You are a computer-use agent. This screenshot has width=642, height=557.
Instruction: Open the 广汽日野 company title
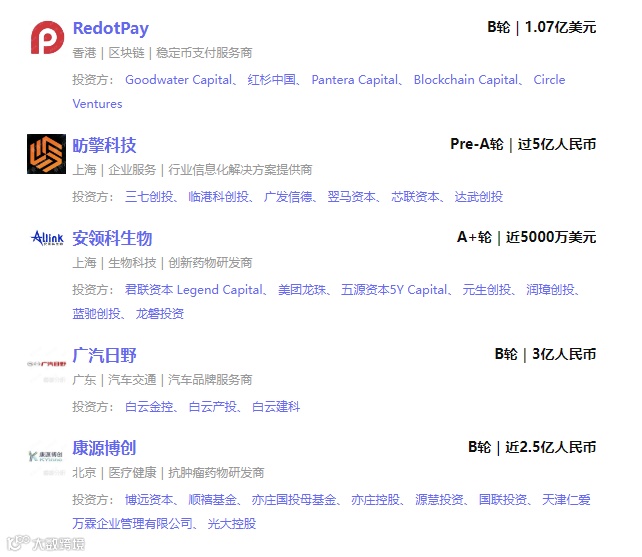click(104, 355)
